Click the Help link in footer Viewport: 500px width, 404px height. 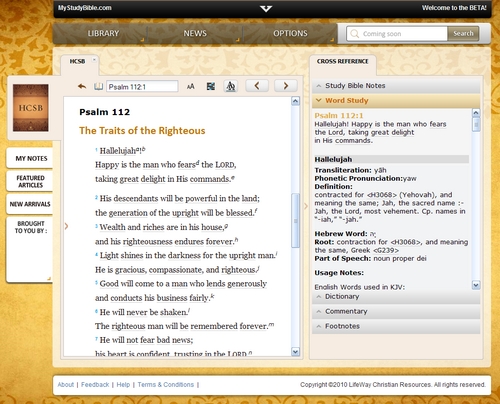[123, 385]
